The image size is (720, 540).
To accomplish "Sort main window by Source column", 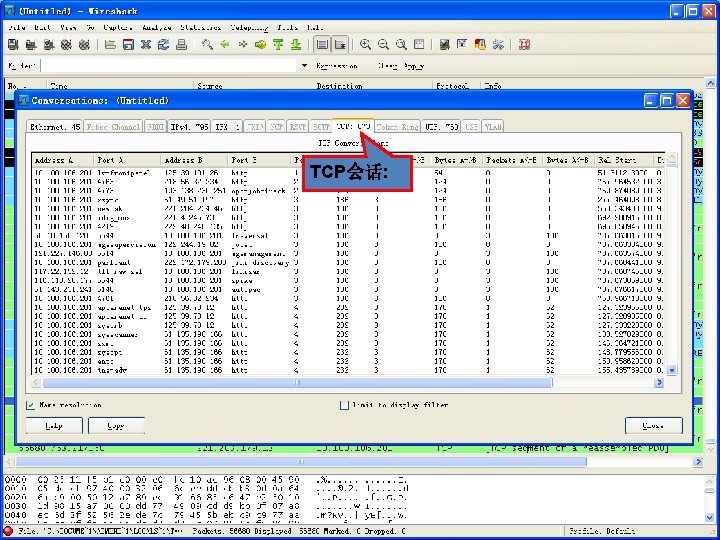I will (254, 85).
